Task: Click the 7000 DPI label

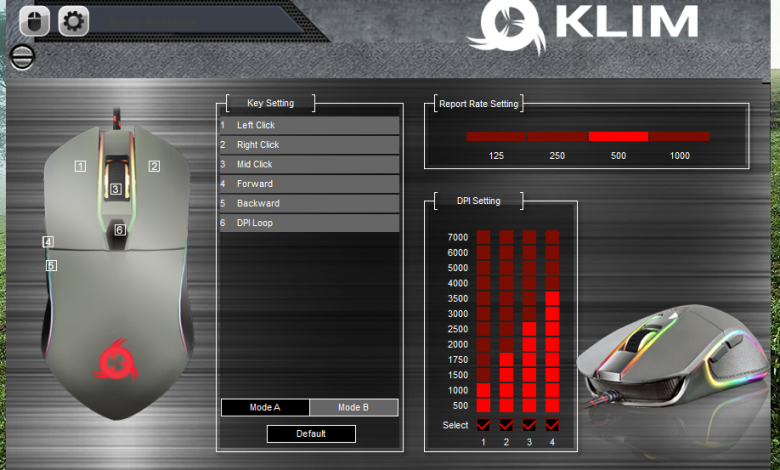Action: 458,237
